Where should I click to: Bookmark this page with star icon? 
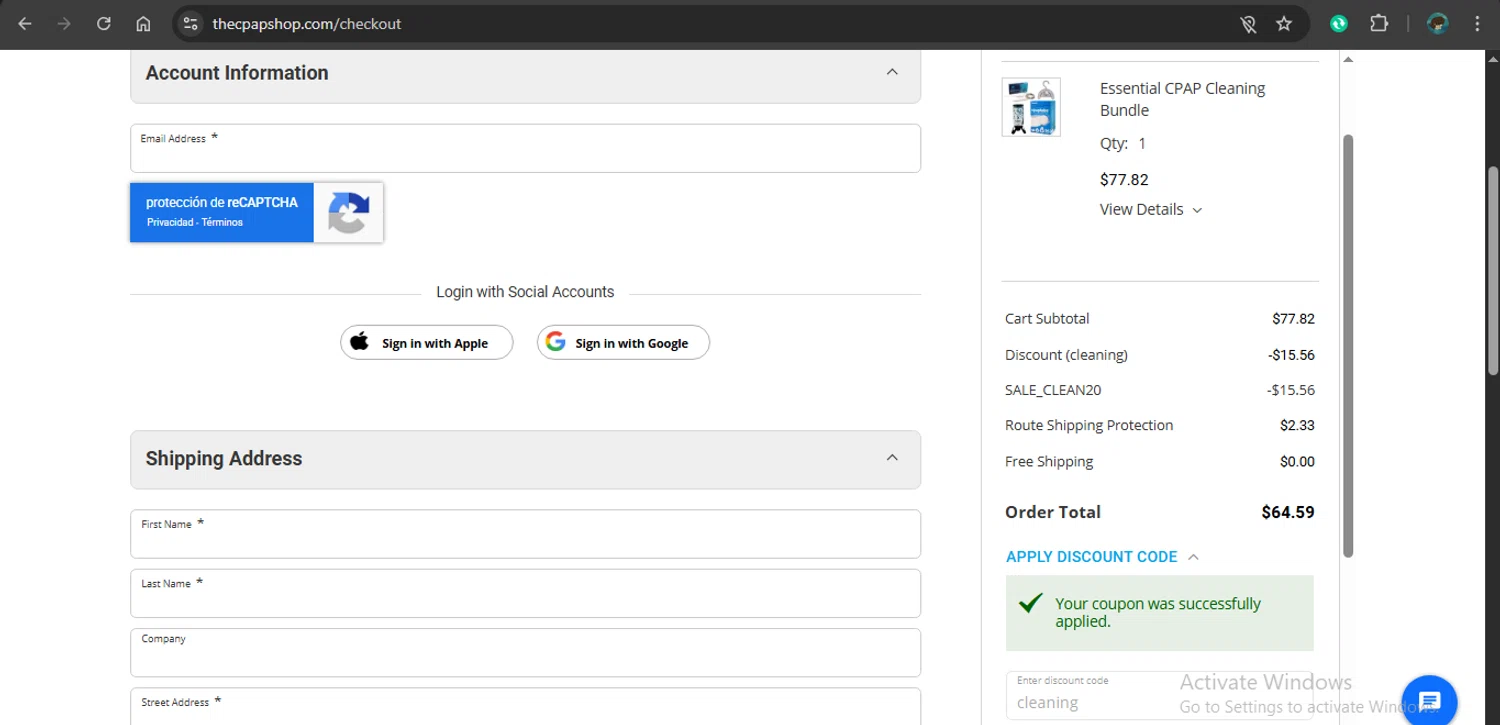point(1284,24)
